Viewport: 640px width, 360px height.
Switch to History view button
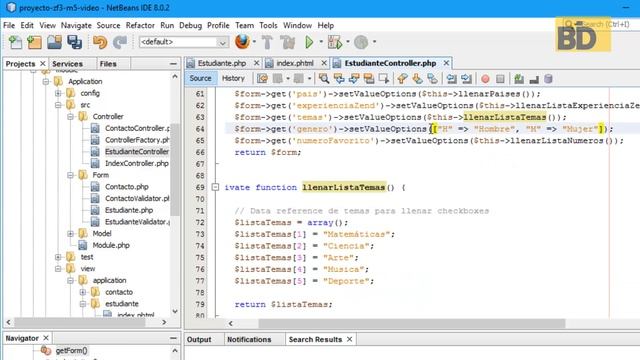[233, 78]
